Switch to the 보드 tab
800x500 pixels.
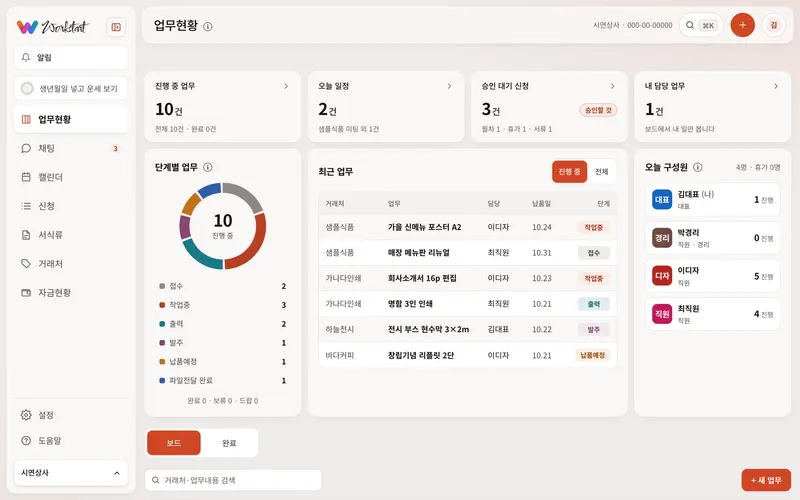tap(173, 443)
